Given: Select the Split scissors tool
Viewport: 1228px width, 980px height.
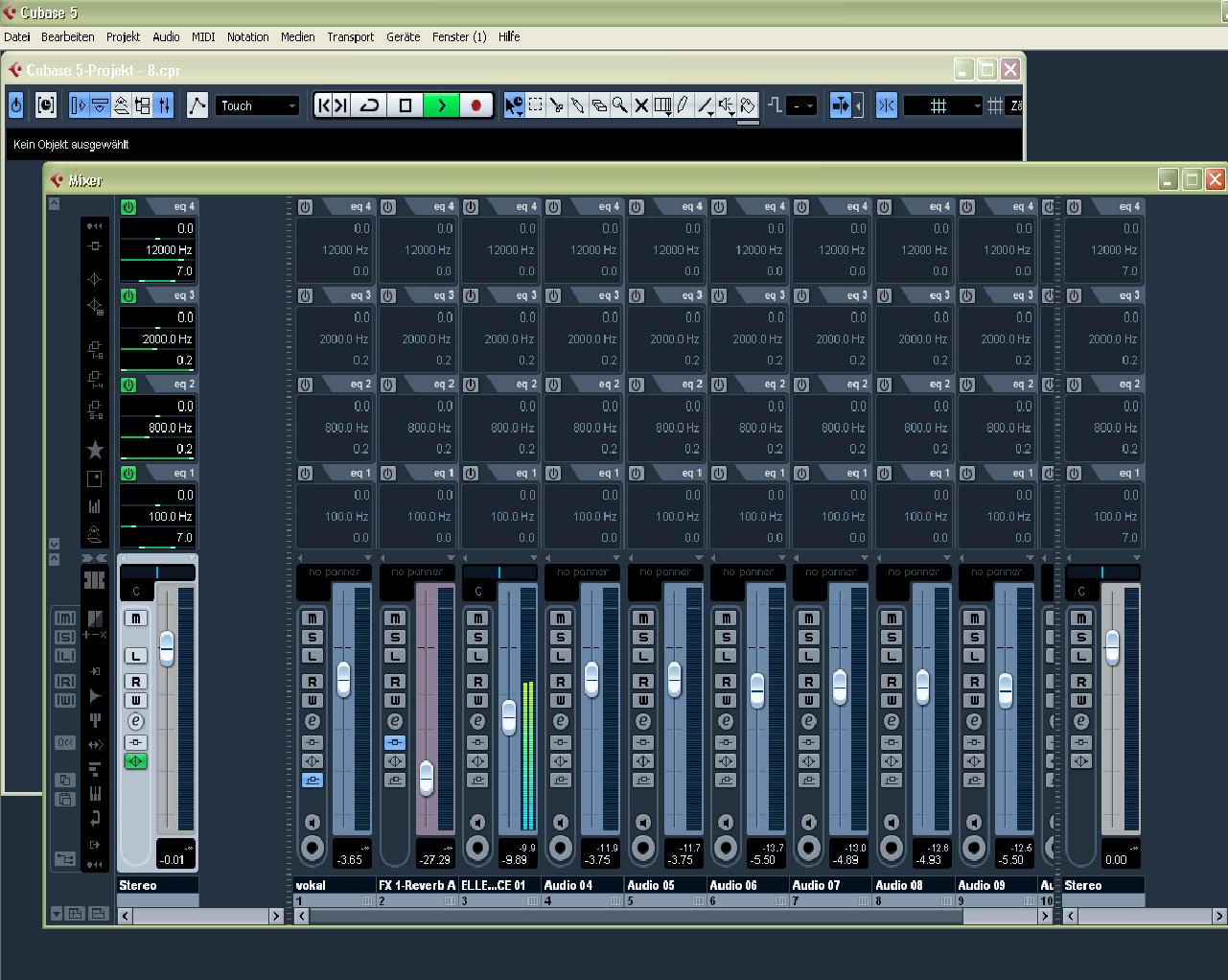Looking at the screenshot, I should [557, 105].
